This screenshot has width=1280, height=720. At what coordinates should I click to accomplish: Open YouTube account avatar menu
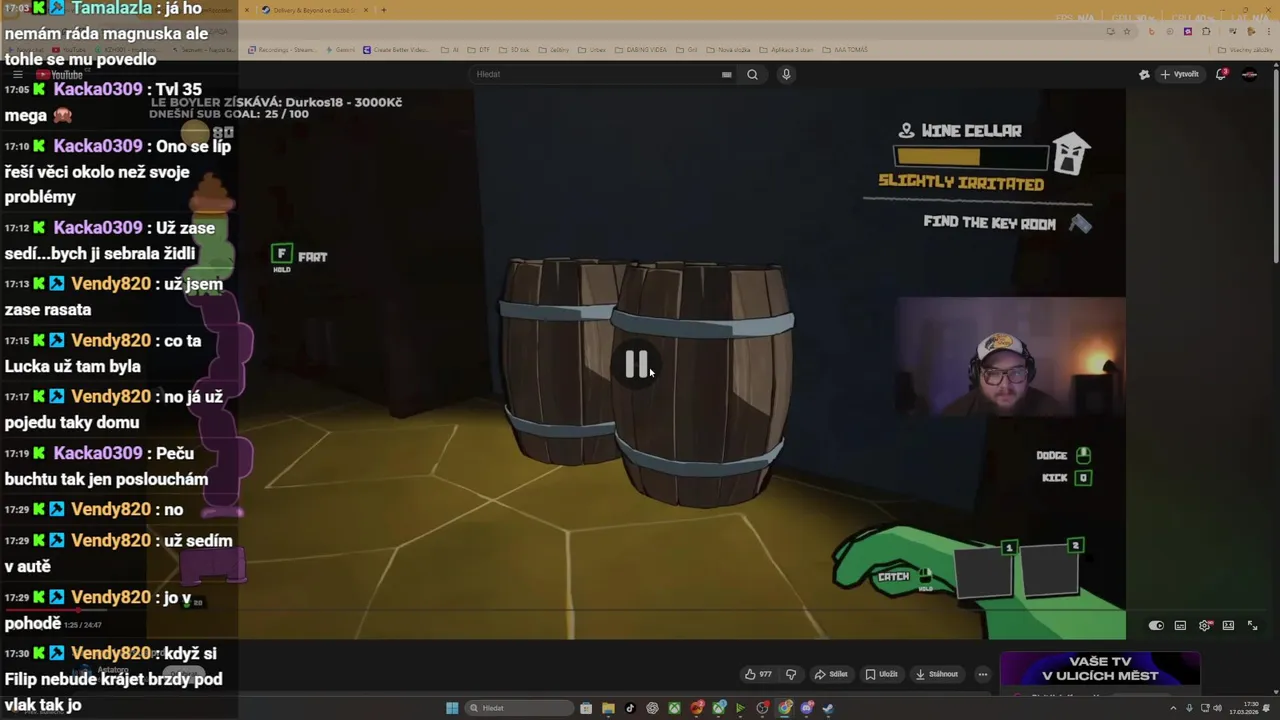click(1250, 74)
